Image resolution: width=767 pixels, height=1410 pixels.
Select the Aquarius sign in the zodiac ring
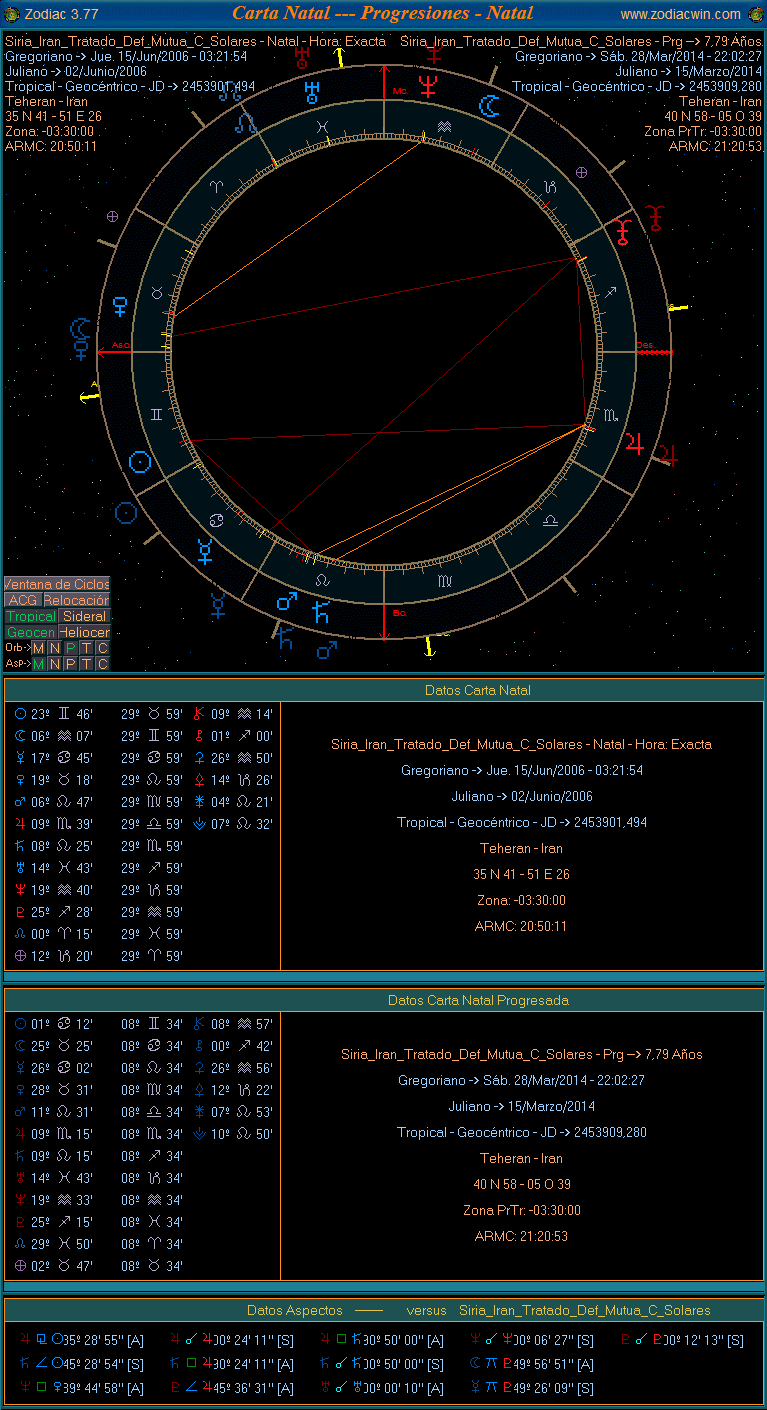point(444,127)
